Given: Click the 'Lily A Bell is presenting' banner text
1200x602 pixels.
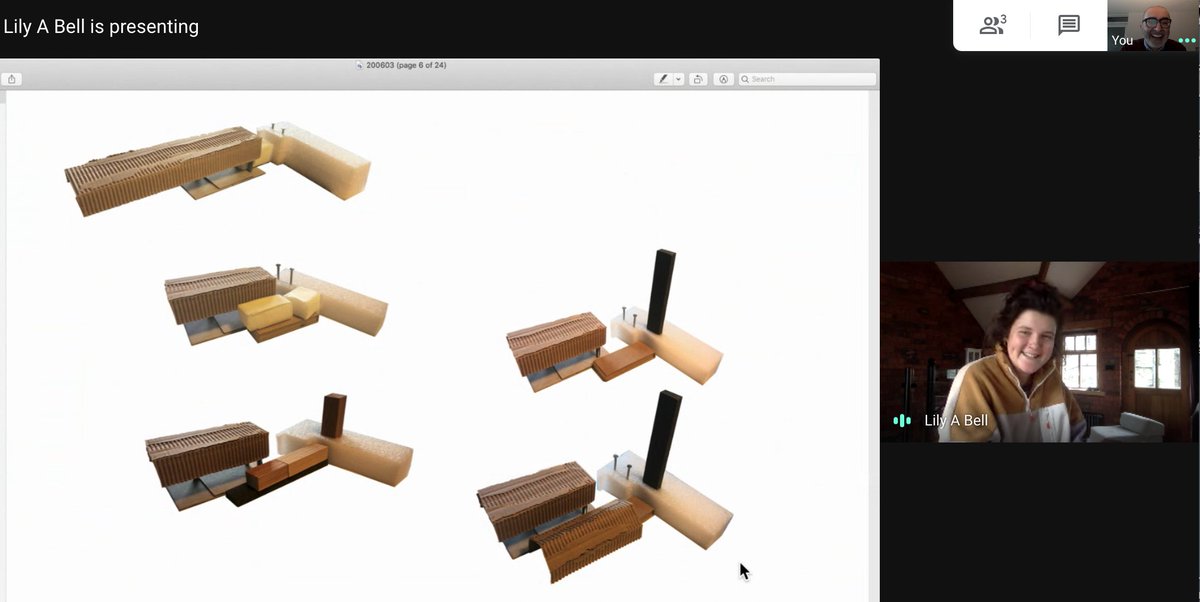Looking at the screenshot, I should point(101,27).
